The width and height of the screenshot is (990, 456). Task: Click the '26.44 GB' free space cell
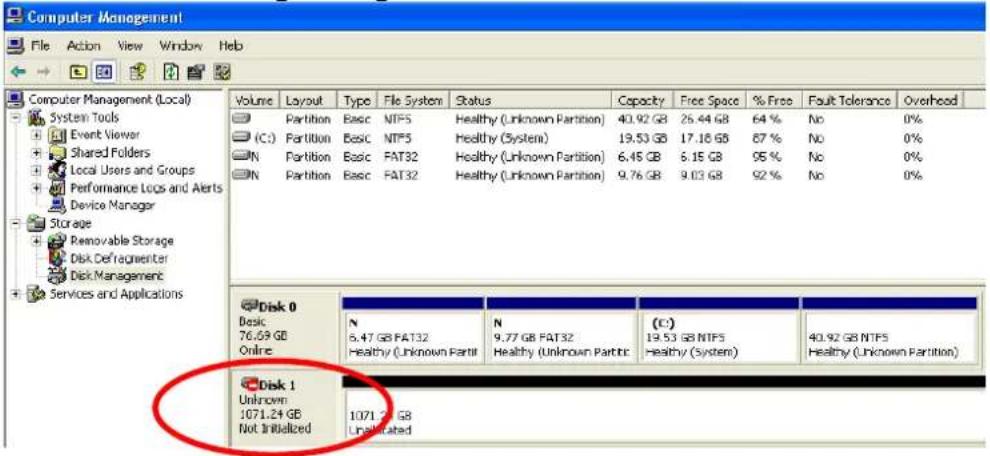tap(703, 119)
